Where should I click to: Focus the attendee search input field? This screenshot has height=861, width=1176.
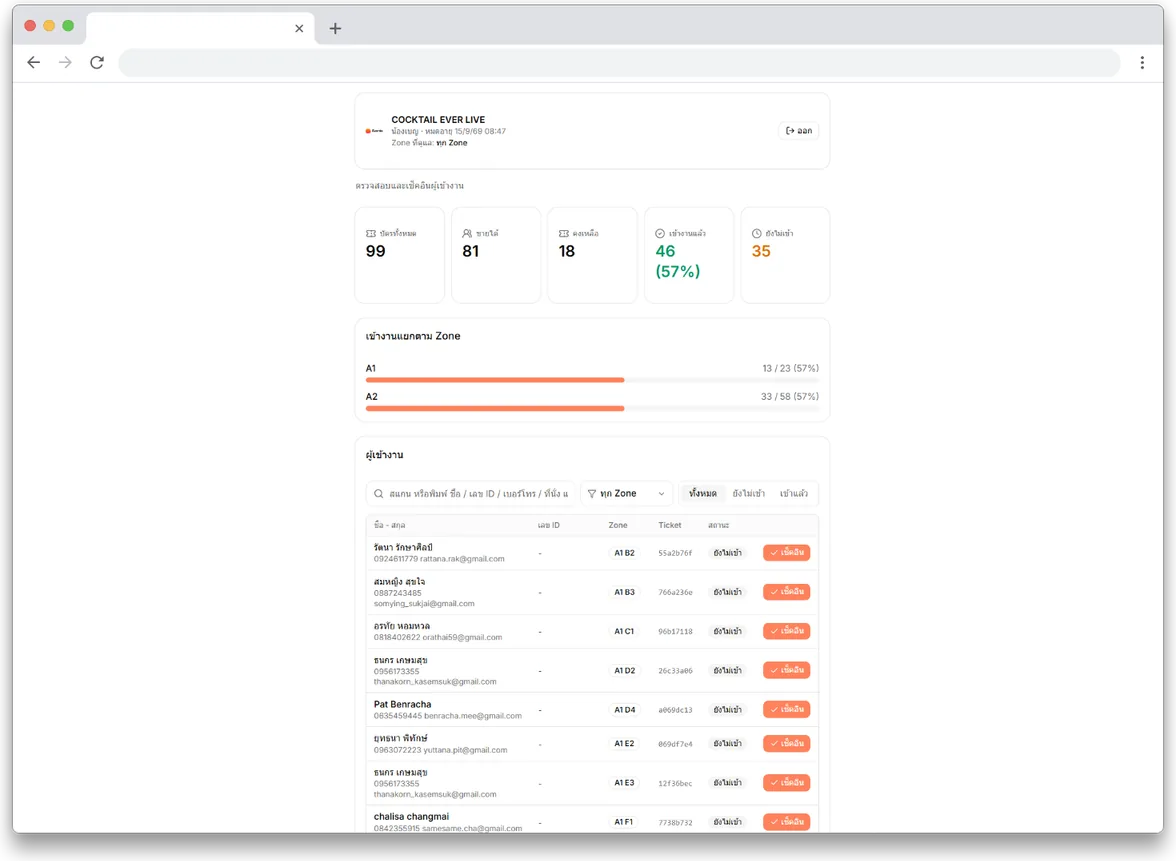click(x=470, y=494)
